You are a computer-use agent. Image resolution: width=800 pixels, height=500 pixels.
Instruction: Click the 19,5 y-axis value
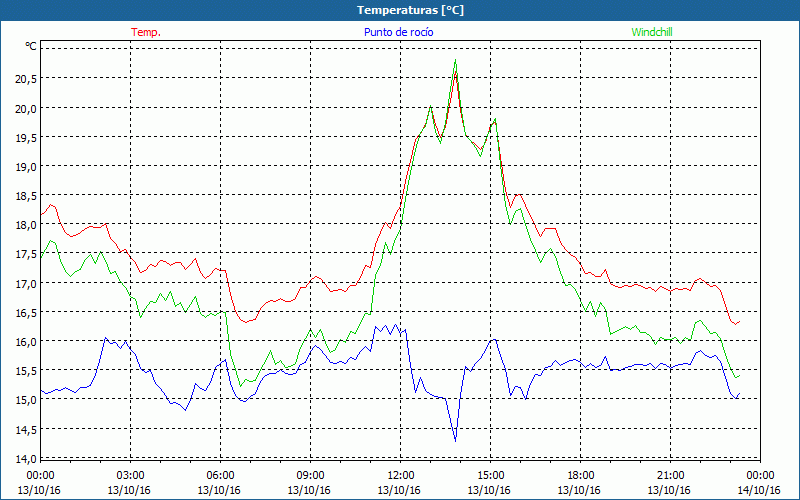(24, 137)
